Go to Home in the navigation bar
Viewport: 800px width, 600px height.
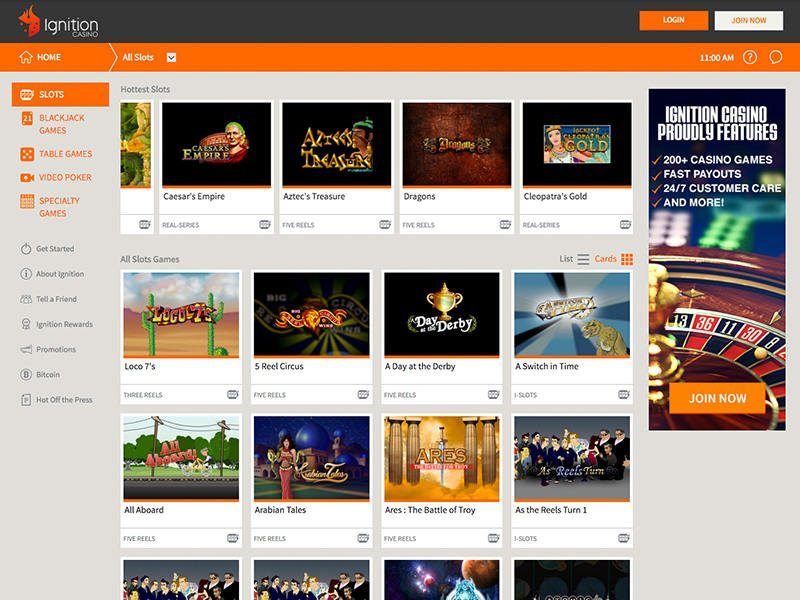40,57
